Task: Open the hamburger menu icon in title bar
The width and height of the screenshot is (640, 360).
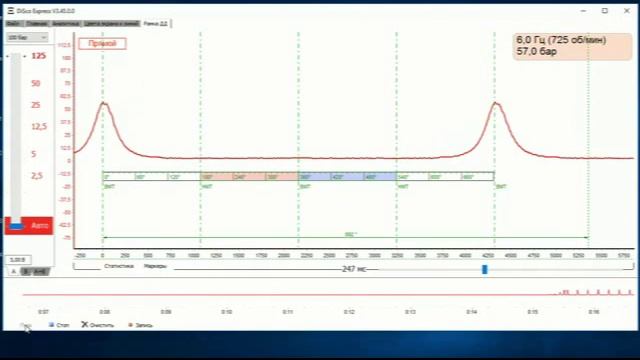Action: [11, 11]
